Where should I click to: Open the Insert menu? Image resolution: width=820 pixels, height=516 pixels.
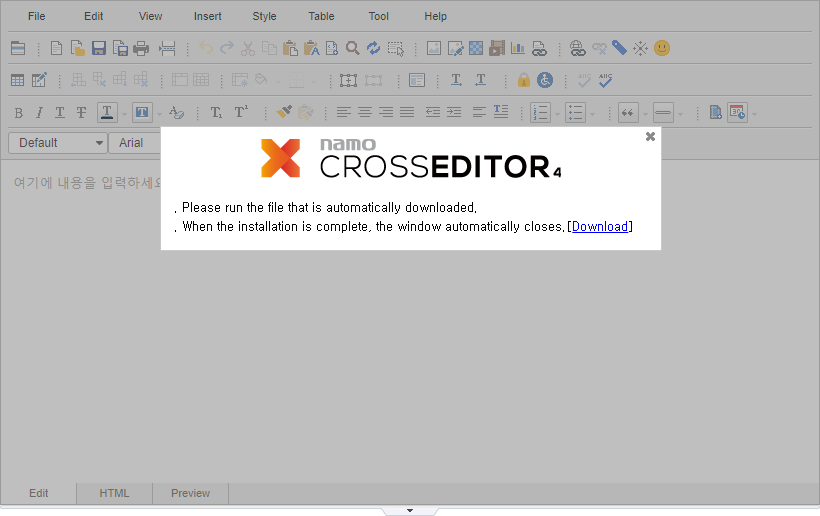tap(207, 16)
